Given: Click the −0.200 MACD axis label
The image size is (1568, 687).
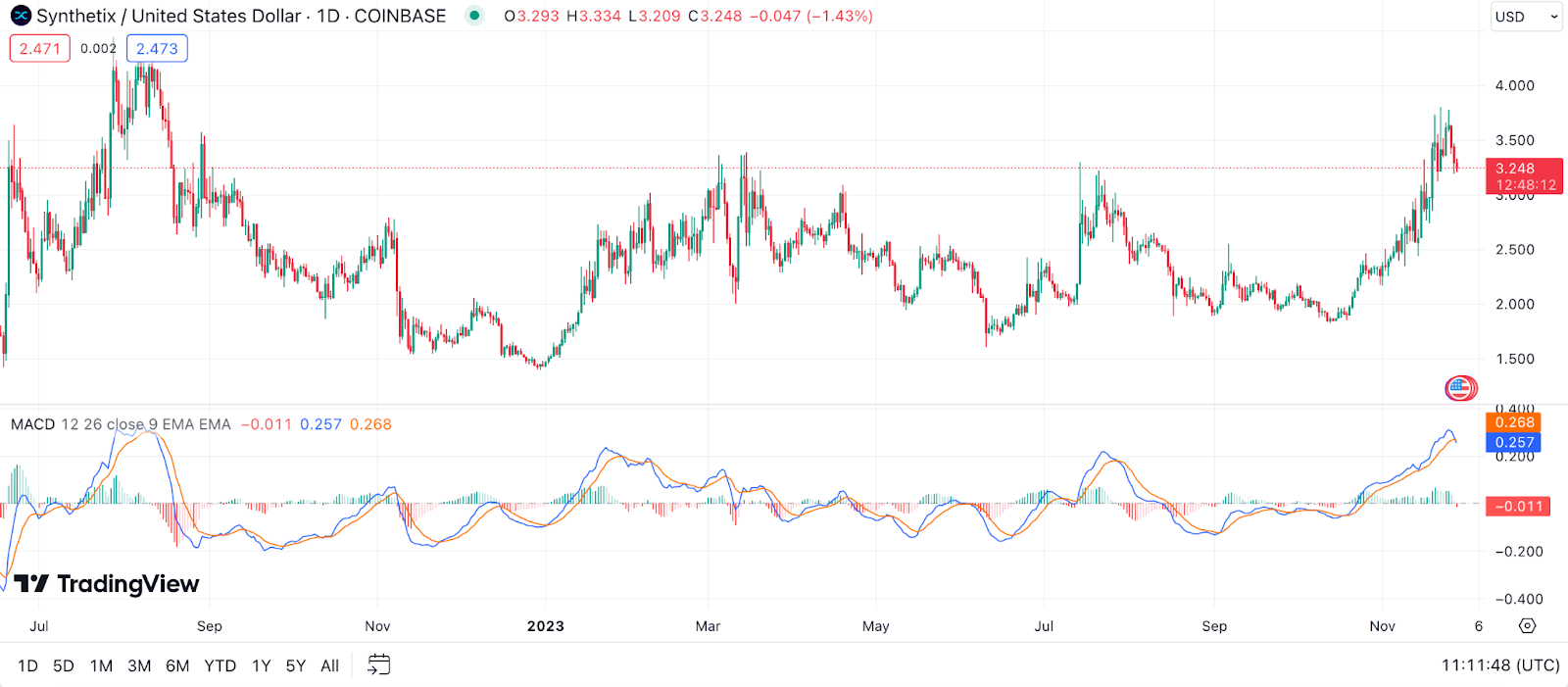Looking at the screenshot, I should tap(1519, 552).
